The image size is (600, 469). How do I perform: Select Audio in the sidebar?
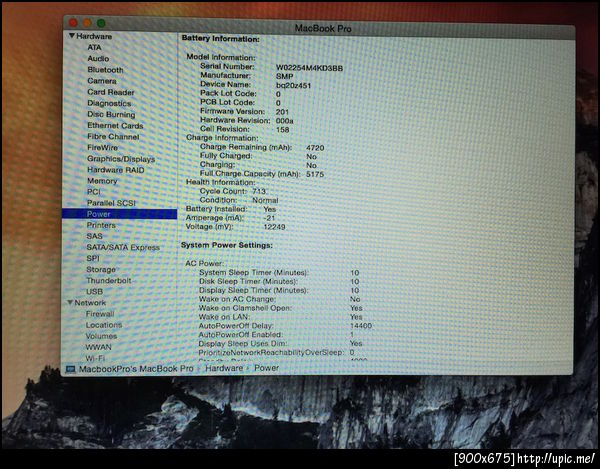pos(98,59)
